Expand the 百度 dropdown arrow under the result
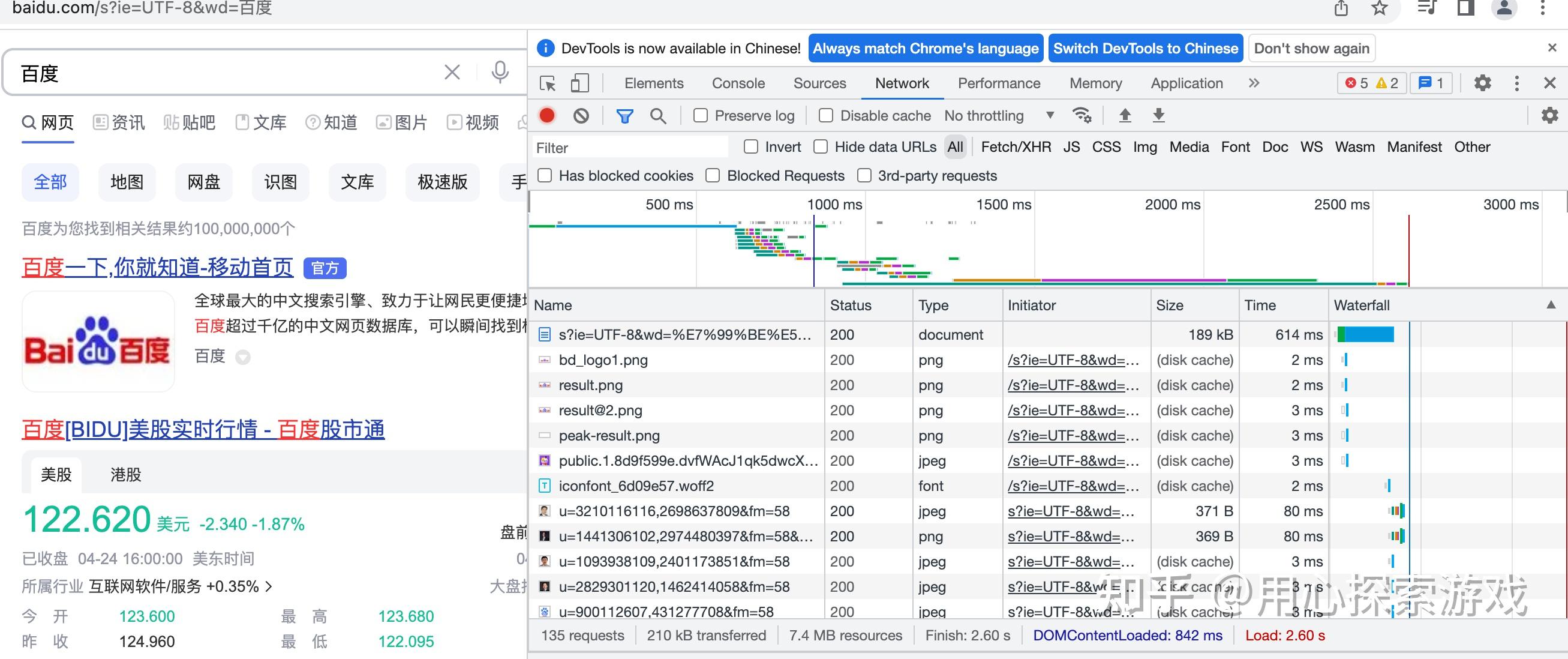Viewport: 1568px width, 659px height. point(243,357)
